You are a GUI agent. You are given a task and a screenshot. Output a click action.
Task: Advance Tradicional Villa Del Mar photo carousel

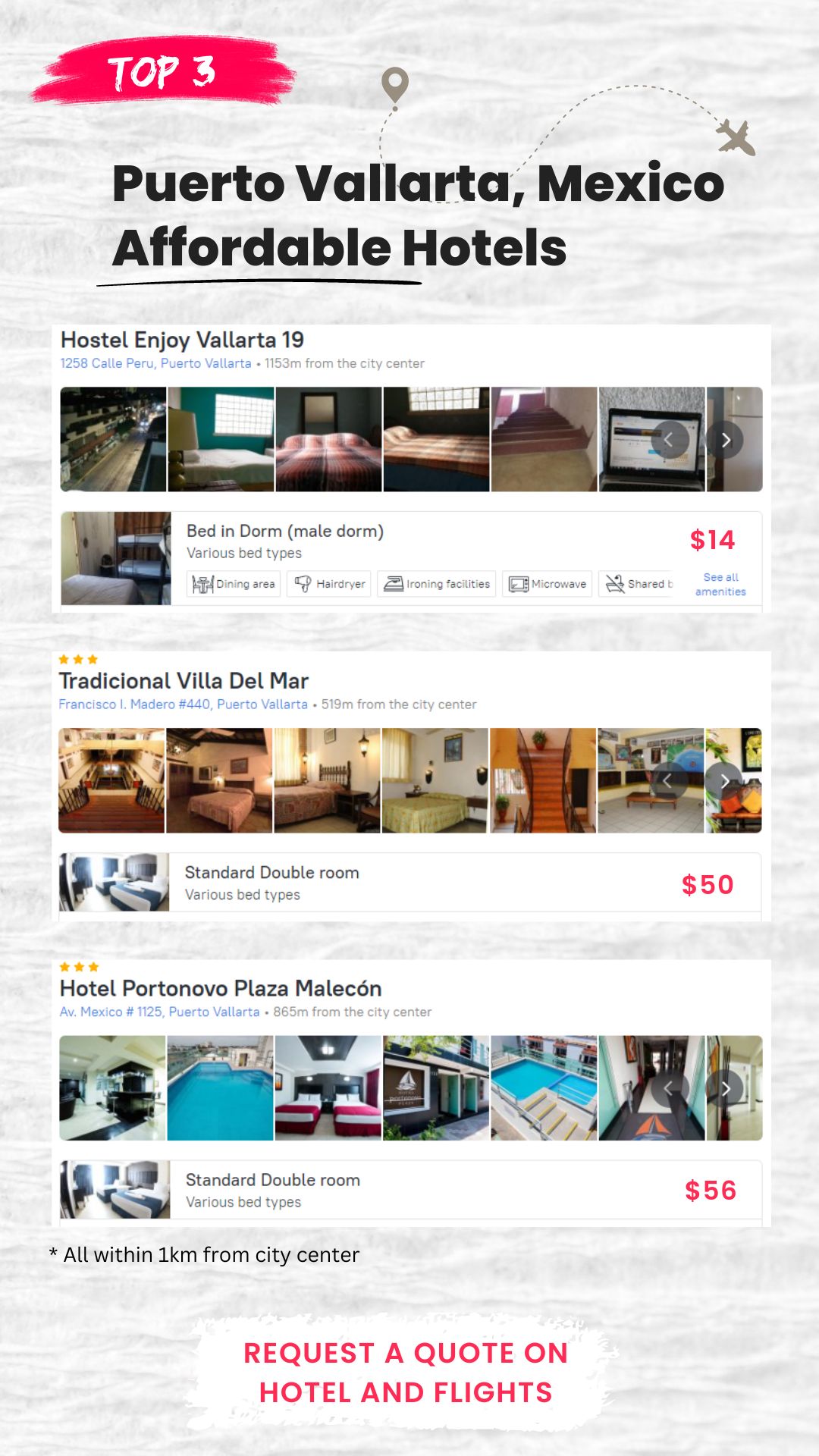(x=725, y=781)
